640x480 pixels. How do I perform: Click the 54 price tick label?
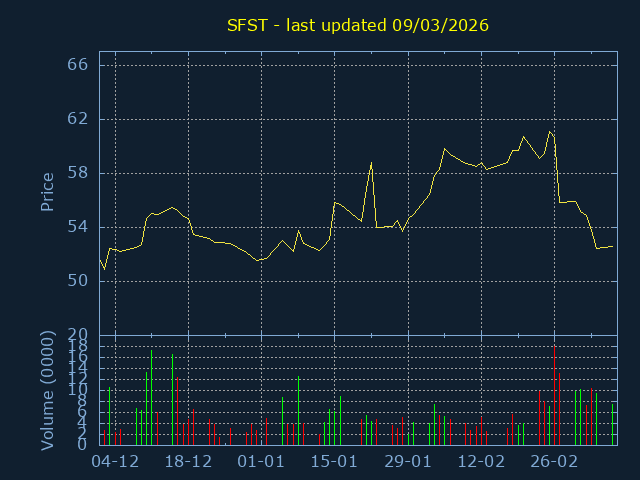click(x=78, y=227)
